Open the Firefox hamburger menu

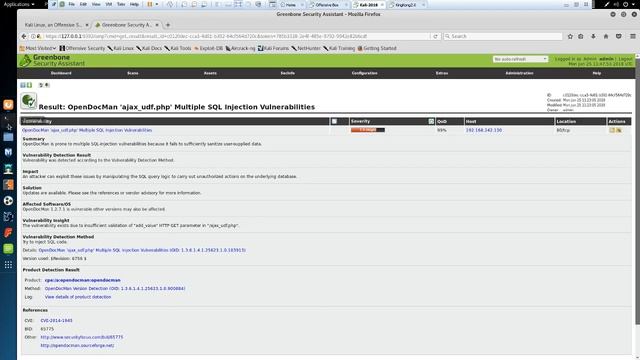point(633,36)
